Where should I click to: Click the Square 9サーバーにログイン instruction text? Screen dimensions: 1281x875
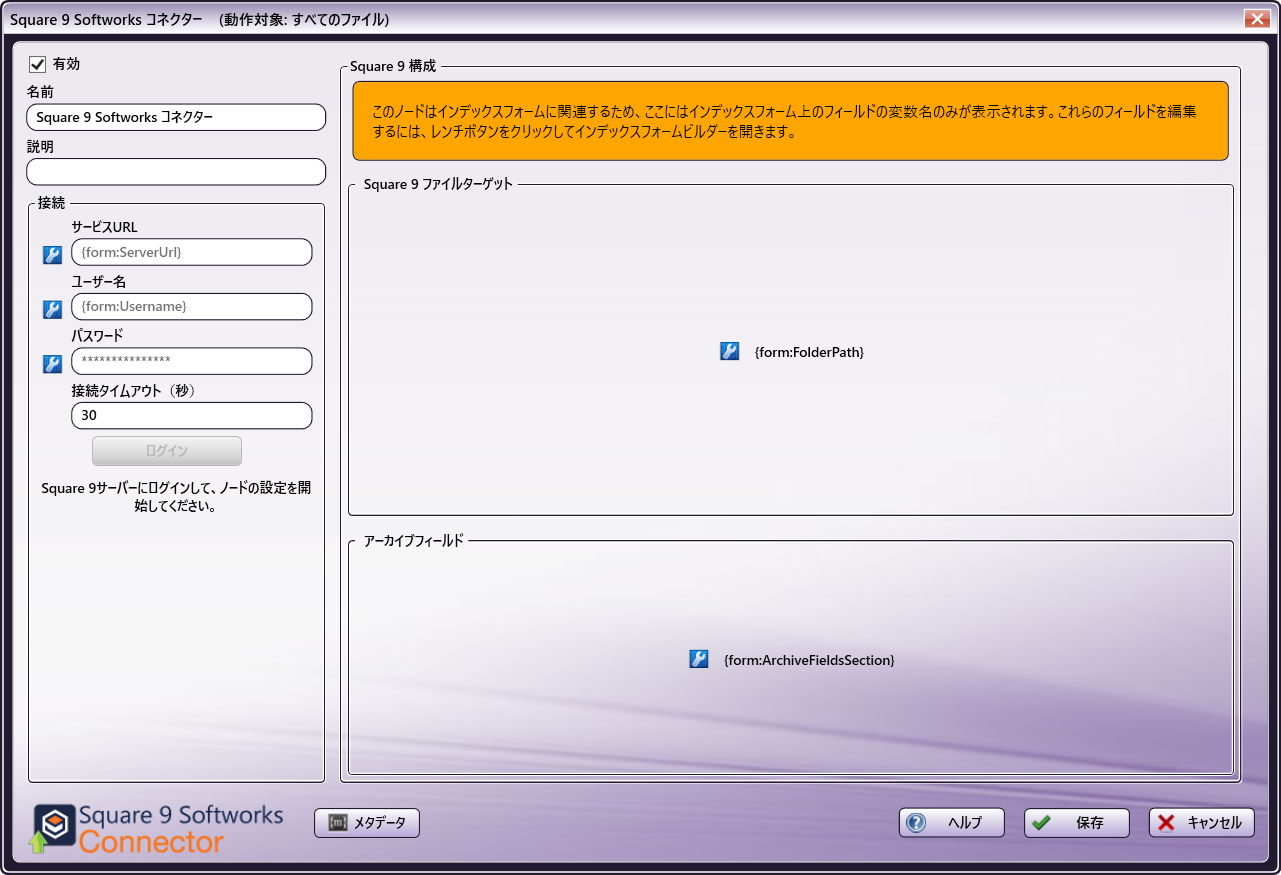176,497
